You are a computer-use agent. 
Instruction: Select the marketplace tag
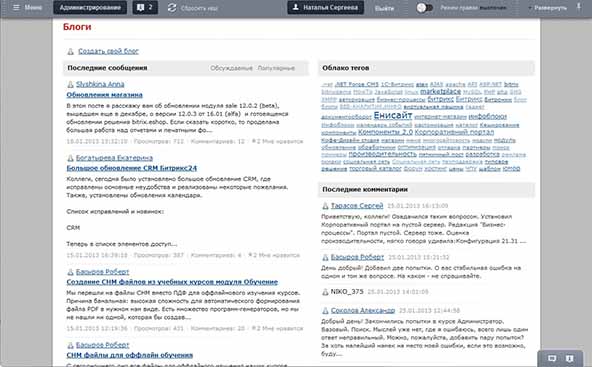coord(440,92)
